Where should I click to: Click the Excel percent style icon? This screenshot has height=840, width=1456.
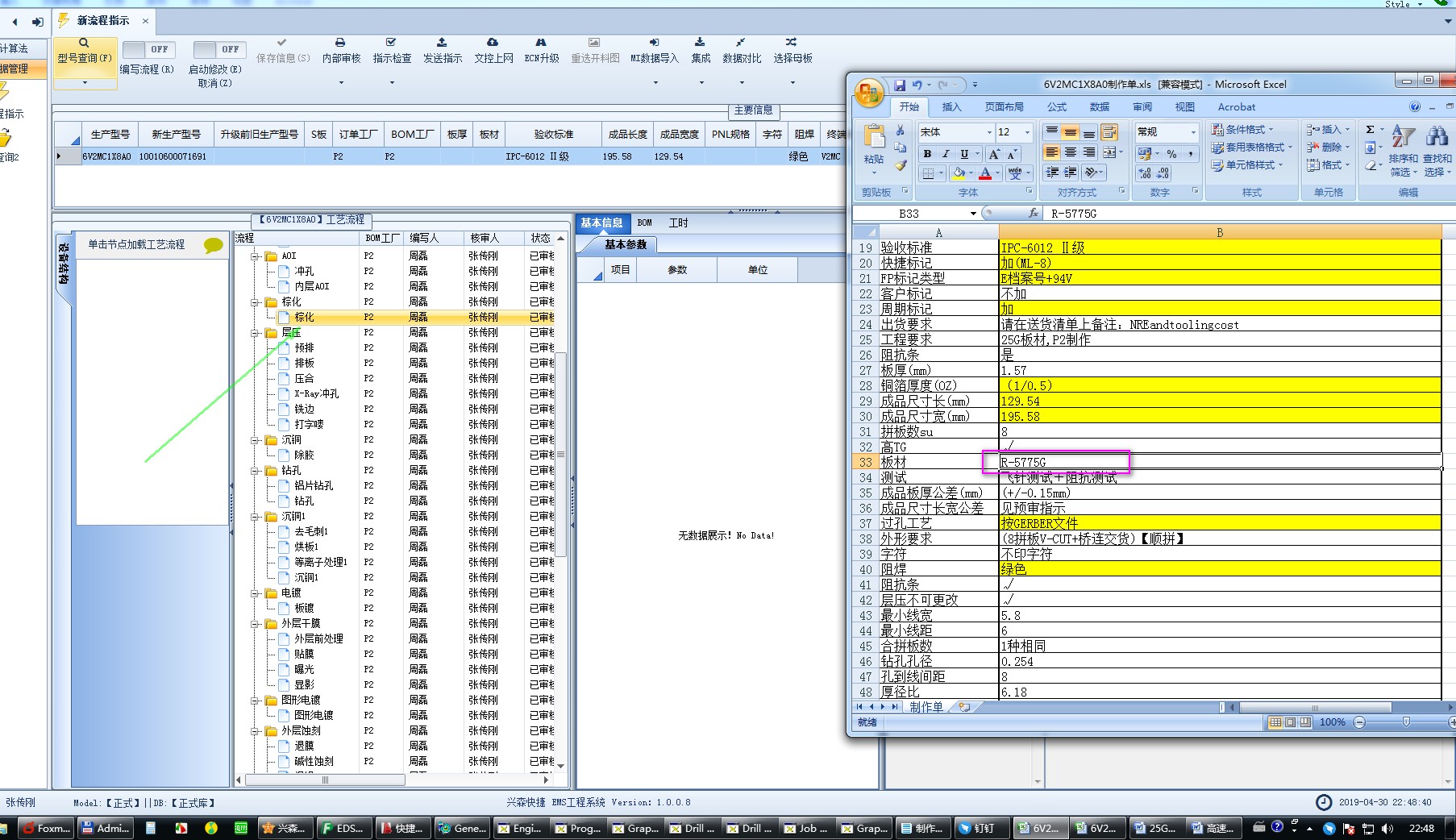[1171, 154]
